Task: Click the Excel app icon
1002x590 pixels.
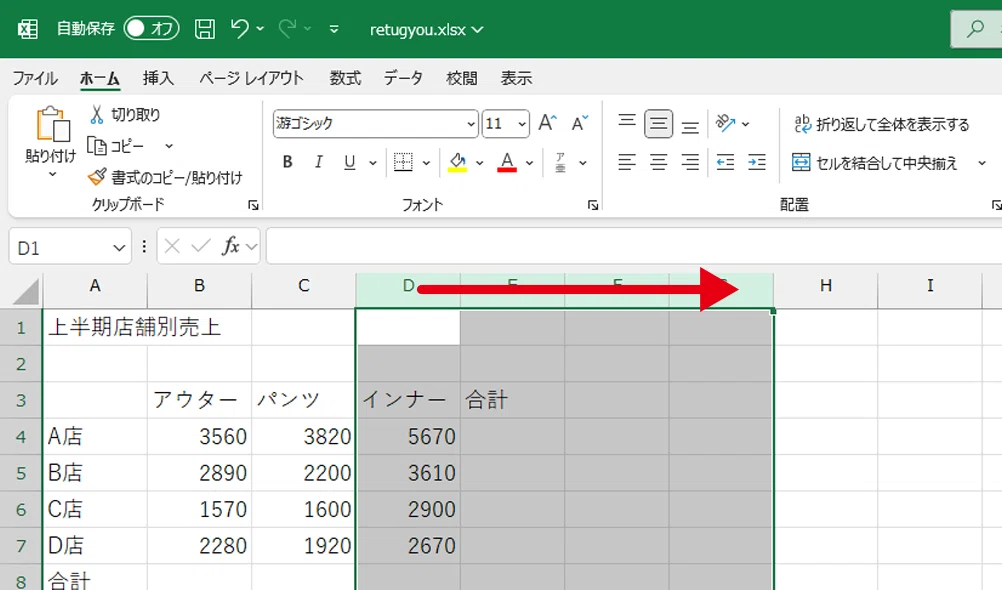Action: coord(27,29)
